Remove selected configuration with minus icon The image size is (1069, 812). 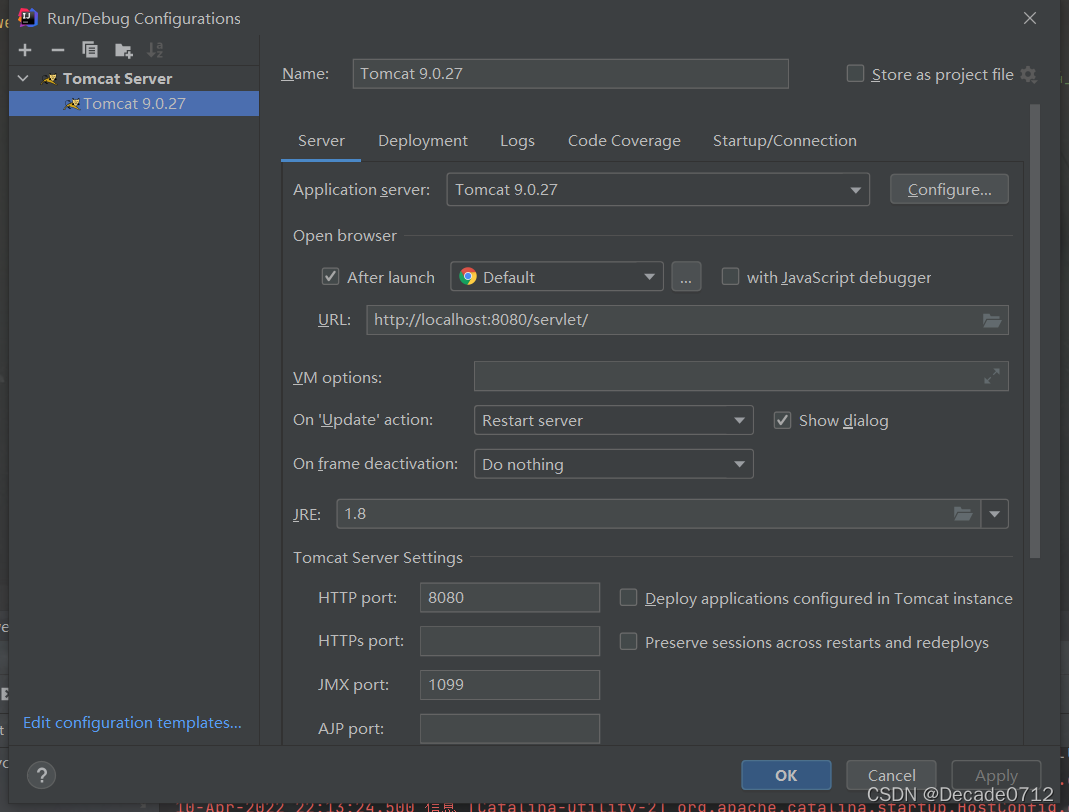pyautogui.click(x=58, y=50)
